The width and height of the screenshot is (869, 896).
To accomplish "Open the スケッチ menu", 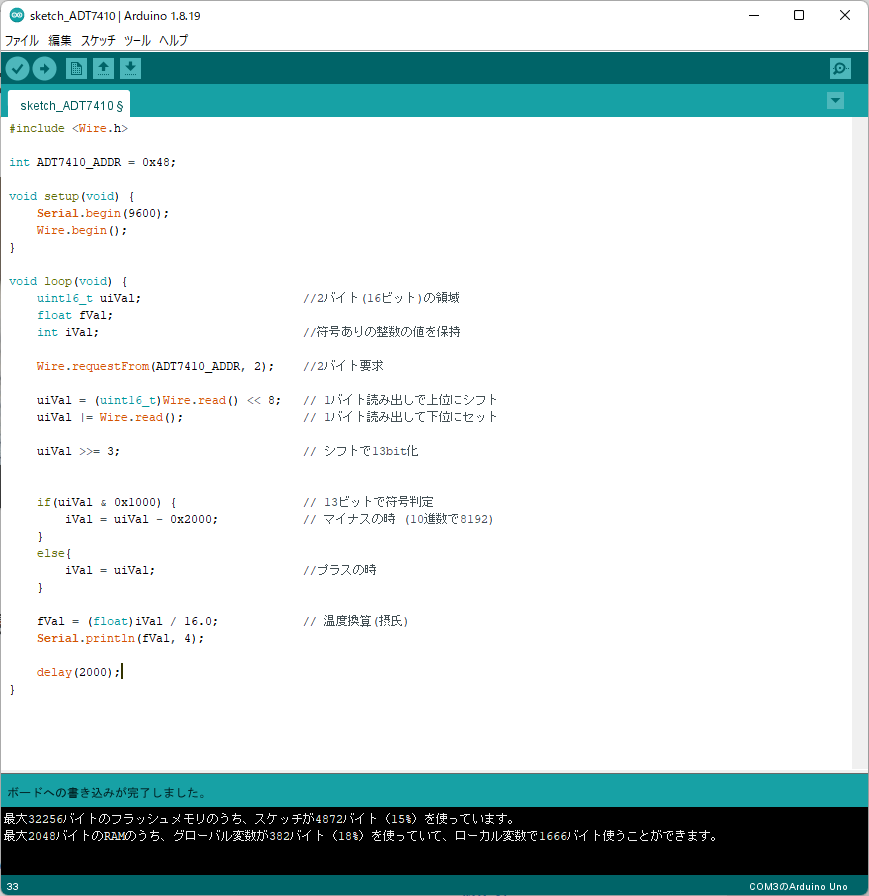I will 97,40.
